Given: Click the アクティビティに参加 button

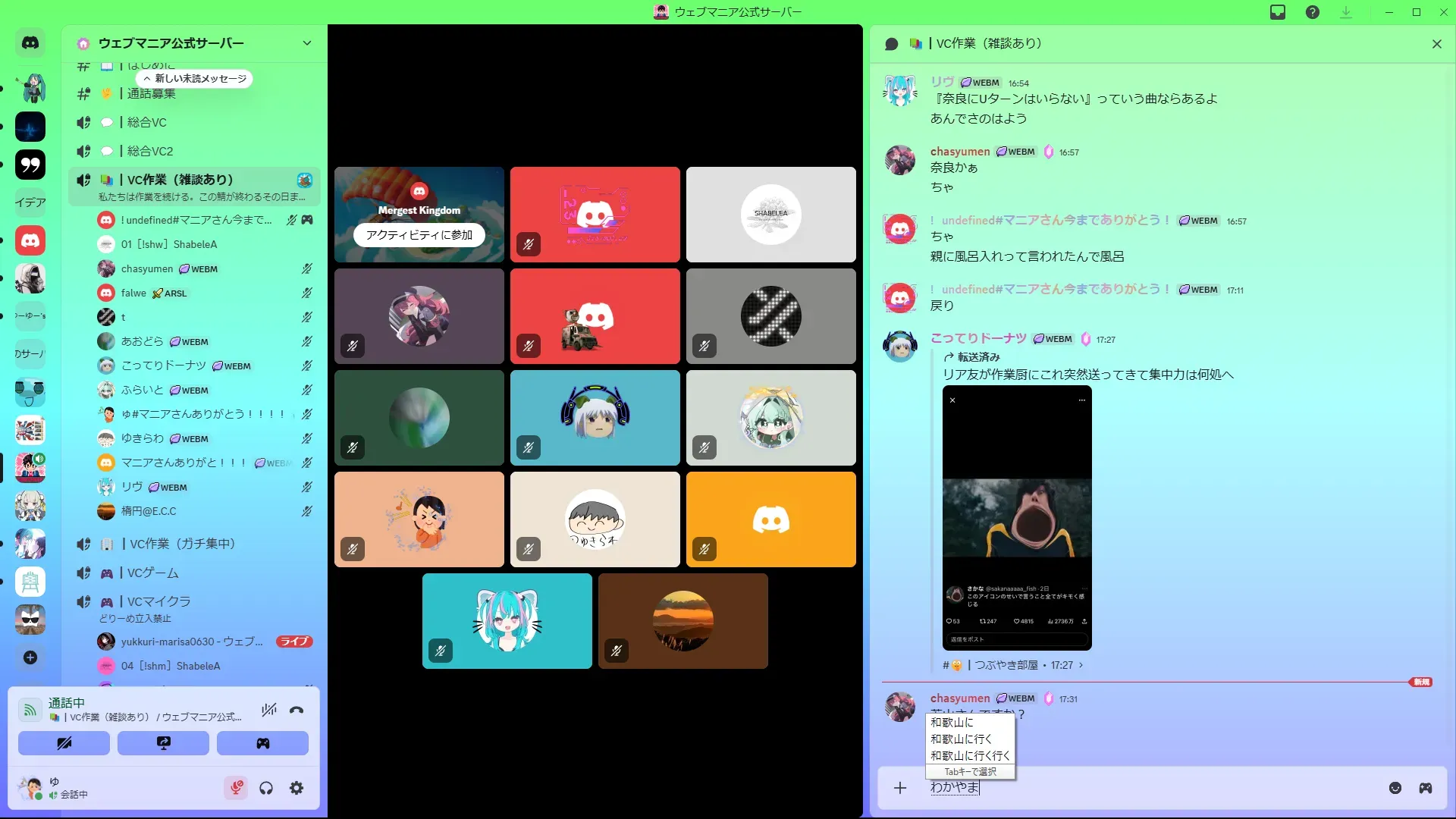Looking at the screenshot, I should point(419,235).
